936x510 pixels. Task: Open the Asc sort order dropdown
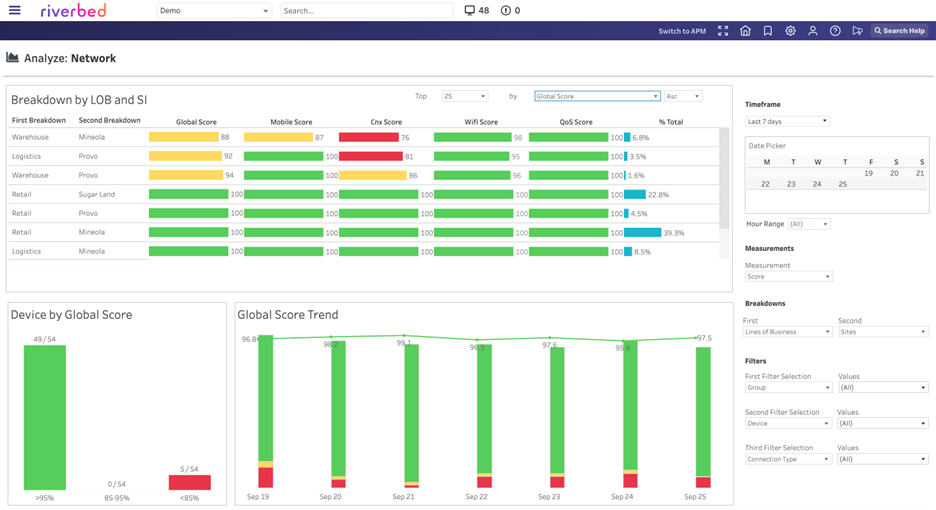tap(683, 97)
